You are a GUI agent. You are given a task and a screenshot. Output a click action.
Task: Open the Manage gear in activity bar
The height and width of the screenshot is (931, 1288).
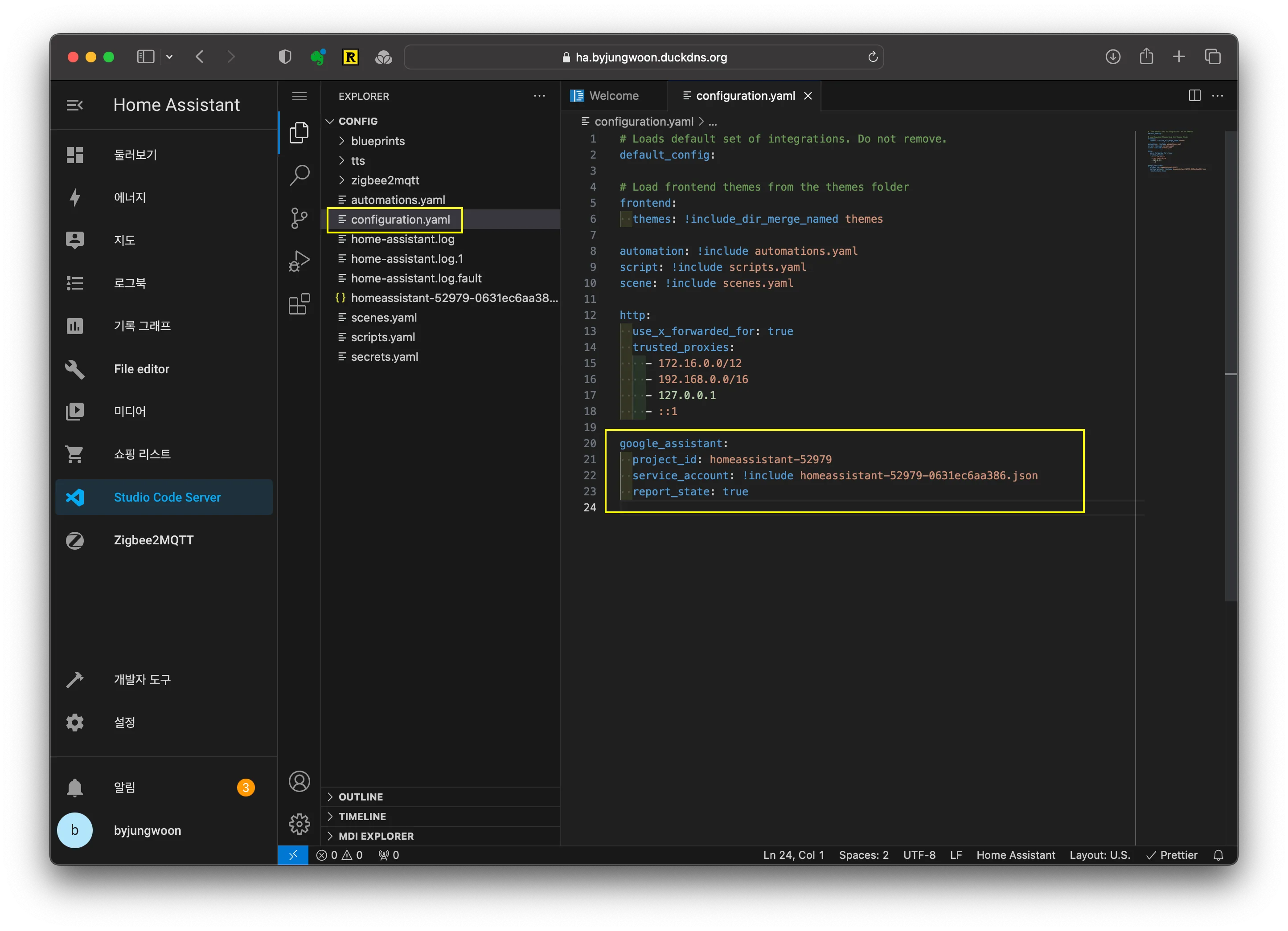(x=299, y=824)
